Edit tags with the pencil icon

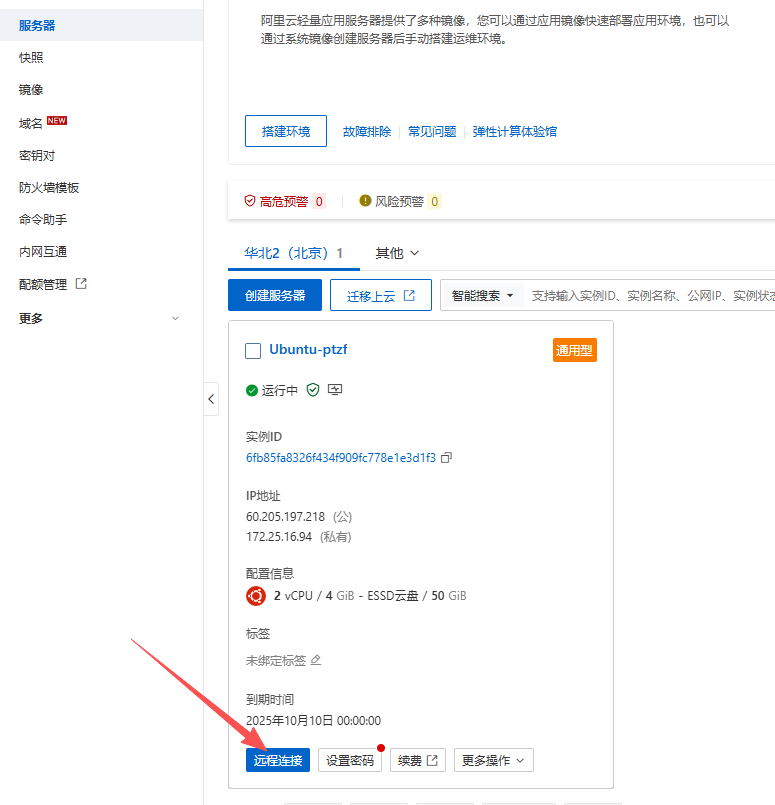316,660
